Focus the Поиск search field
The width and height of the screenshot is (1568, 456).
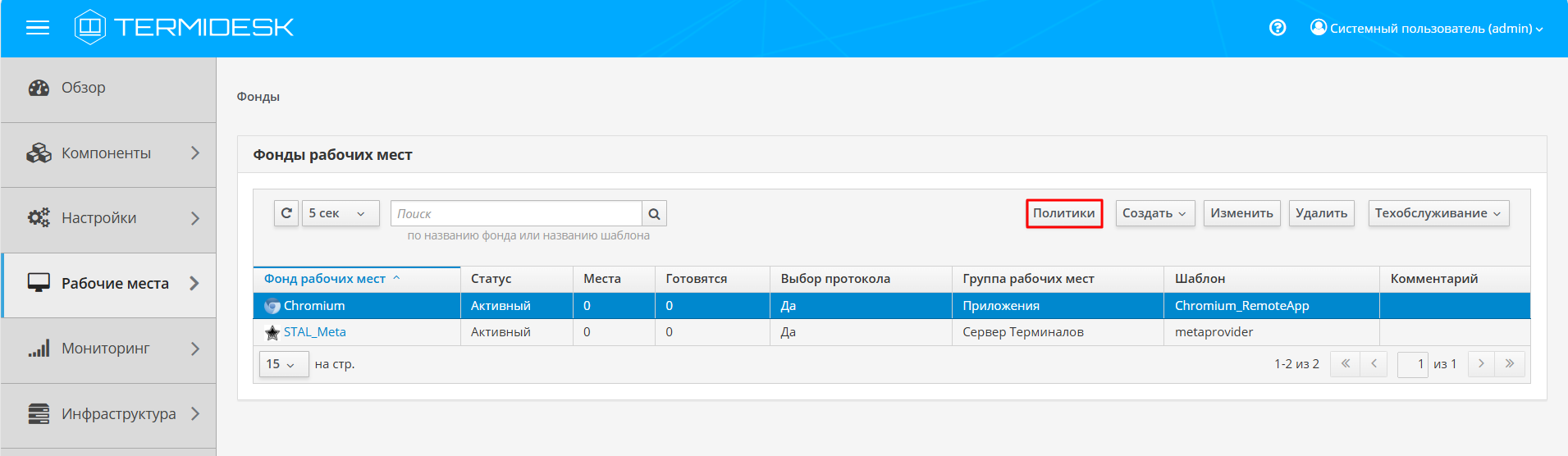click(x=516, y=213)
